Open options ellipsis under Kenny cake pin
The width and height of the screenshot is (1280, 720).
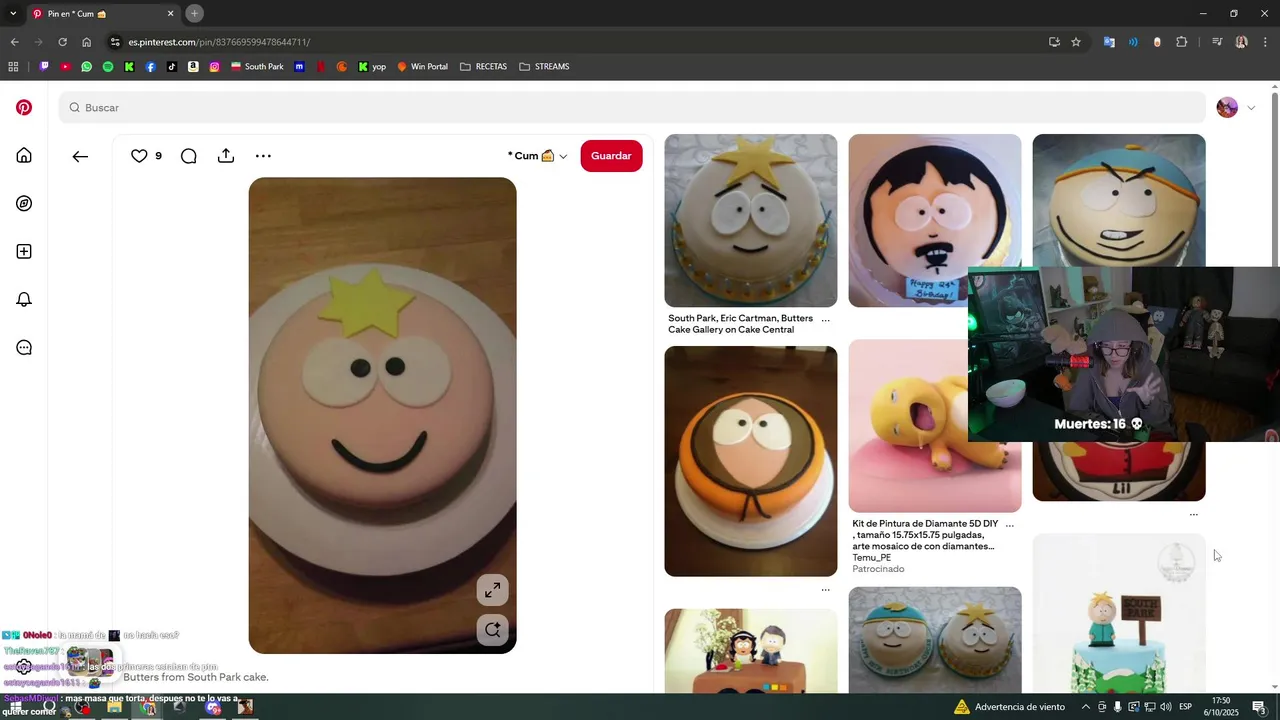click(x=825, y=590)
